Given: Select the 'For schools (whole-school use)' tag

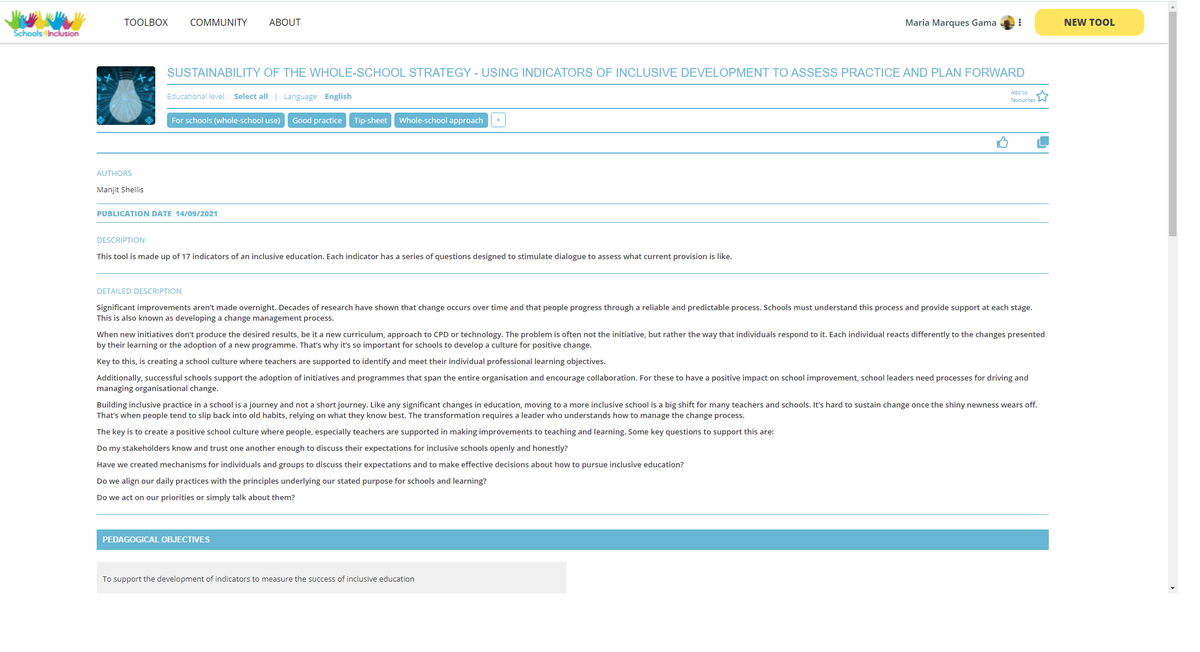Looking at the screenshot, I should (x=226, y=120).
